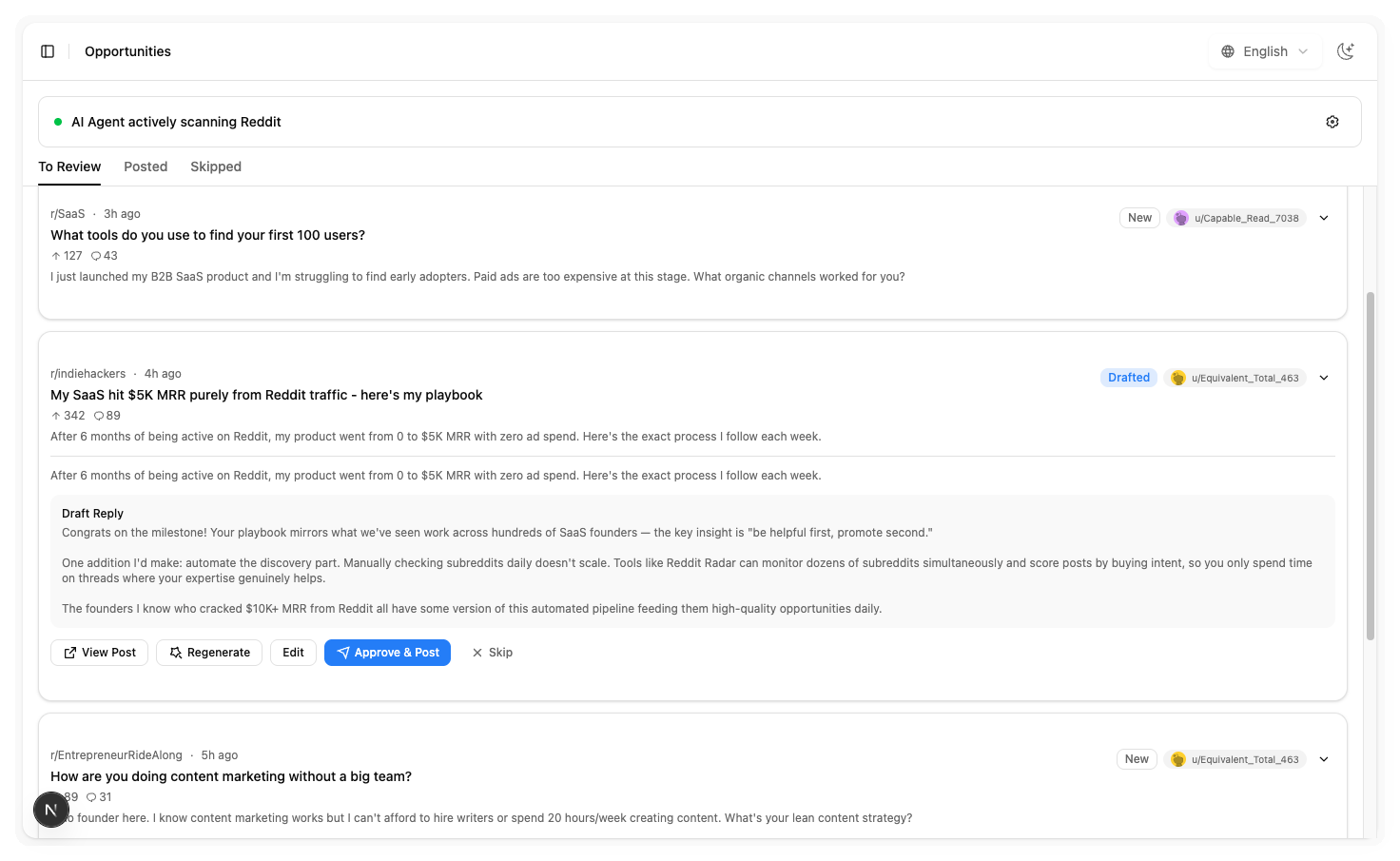Screen dimensions: 1400x861
Task: Switch to the Skipped tab
Action: pyautogui.click(x=216, y=166)
